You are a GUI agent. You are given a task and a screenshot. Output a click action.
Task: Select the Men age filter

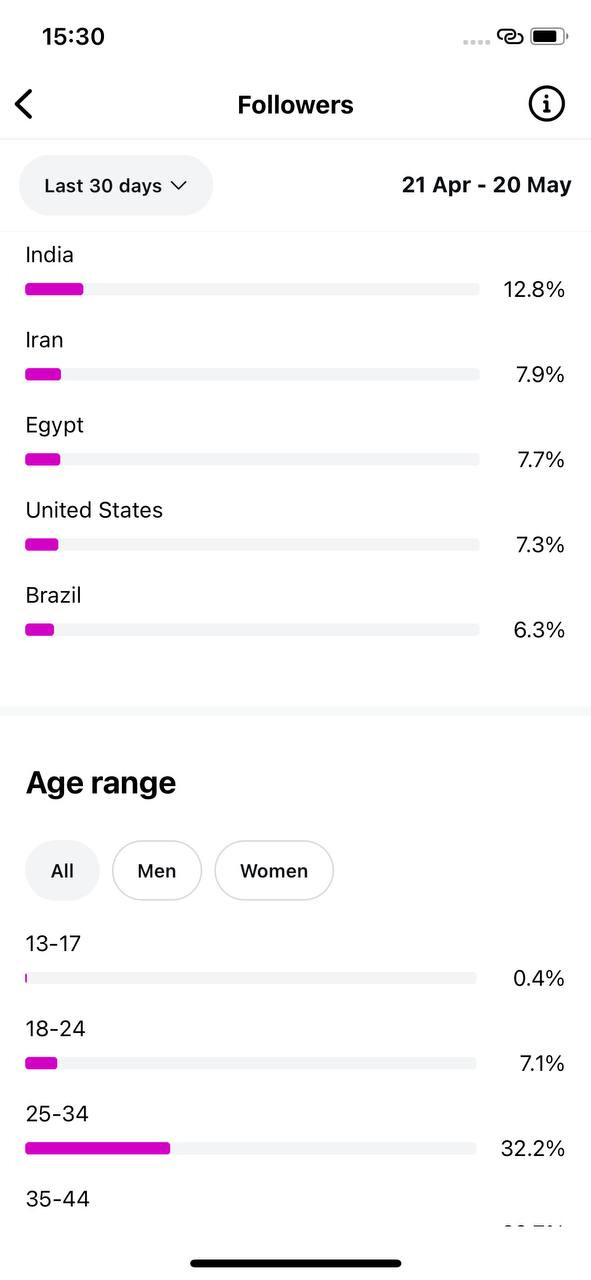coord(157,871)
